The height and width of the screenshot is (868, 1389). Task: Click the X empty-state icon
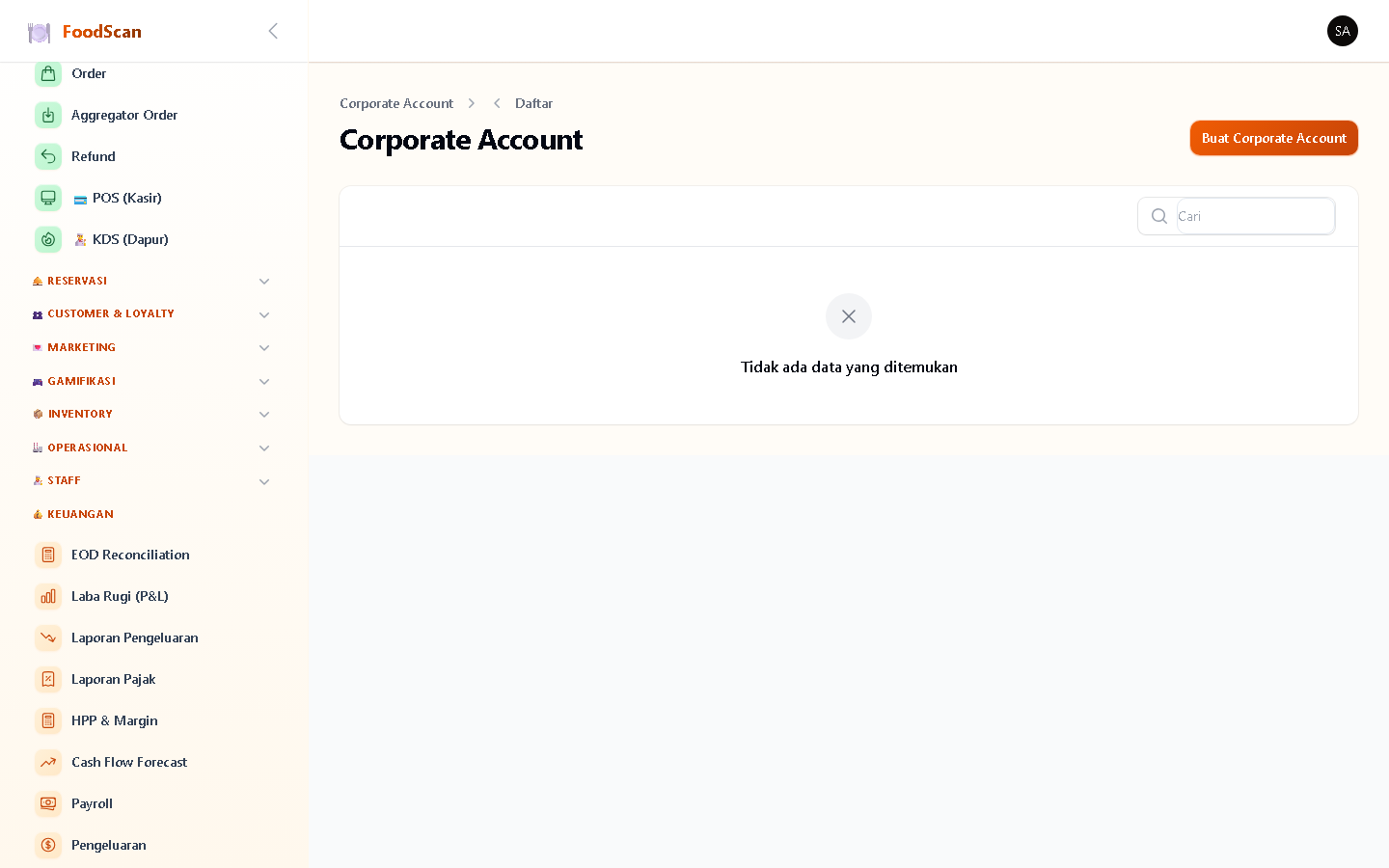click(x=849, y=316)
